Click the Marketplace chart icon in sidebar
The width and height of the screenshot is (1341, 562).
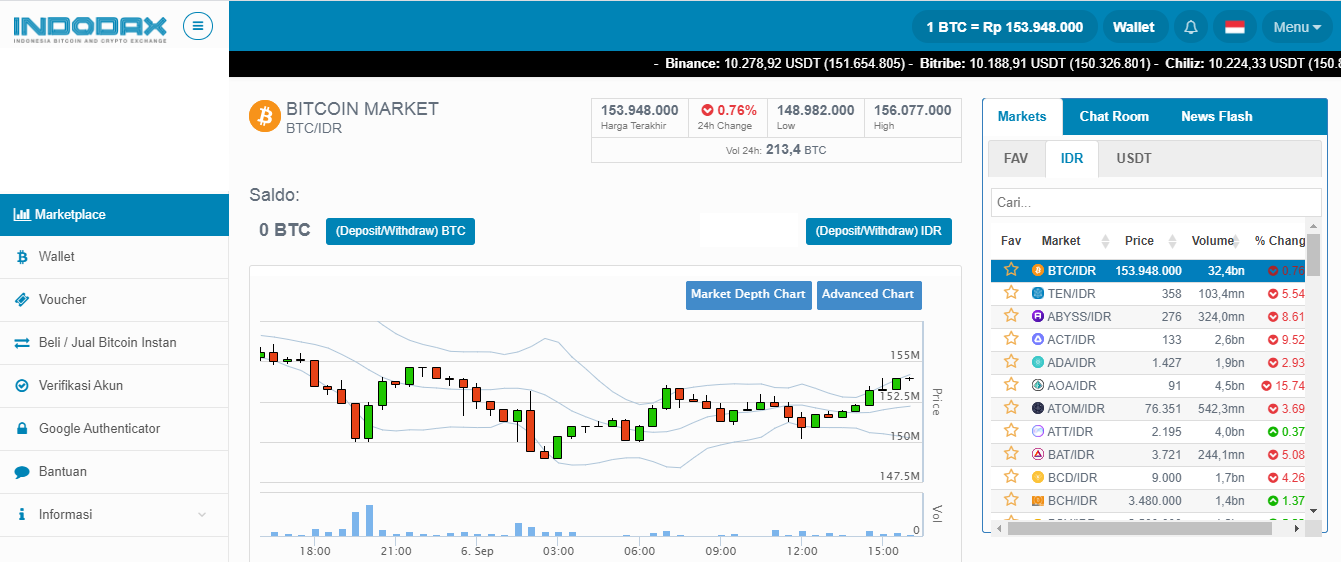(22, 214)
